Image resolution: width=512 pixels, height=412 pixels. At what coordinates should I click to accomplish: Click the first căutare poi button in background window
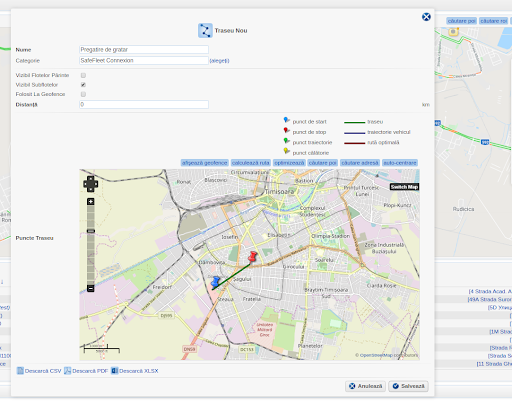click(461, 21)
